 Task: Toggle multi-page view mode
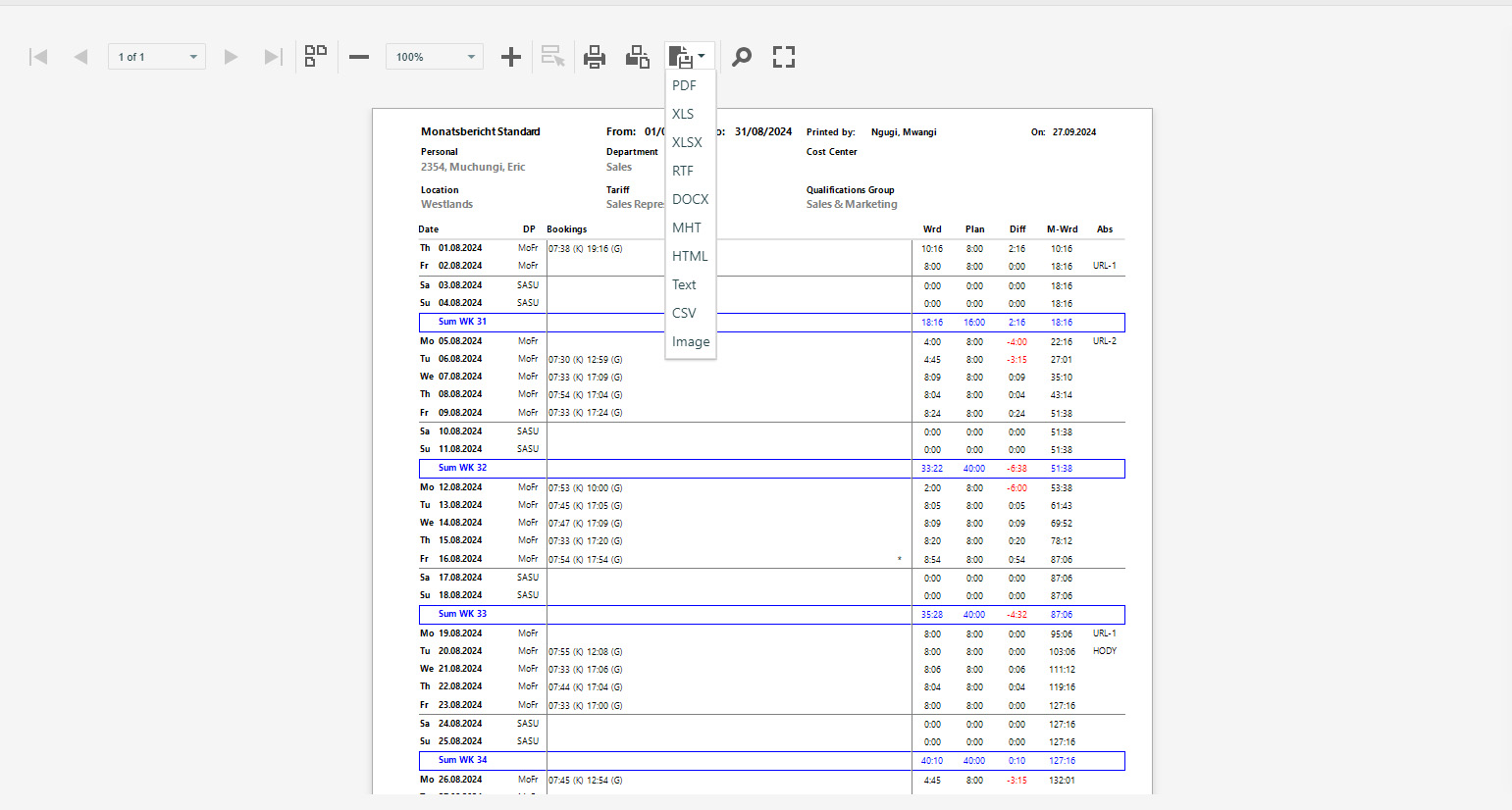[x=316, y=57]
